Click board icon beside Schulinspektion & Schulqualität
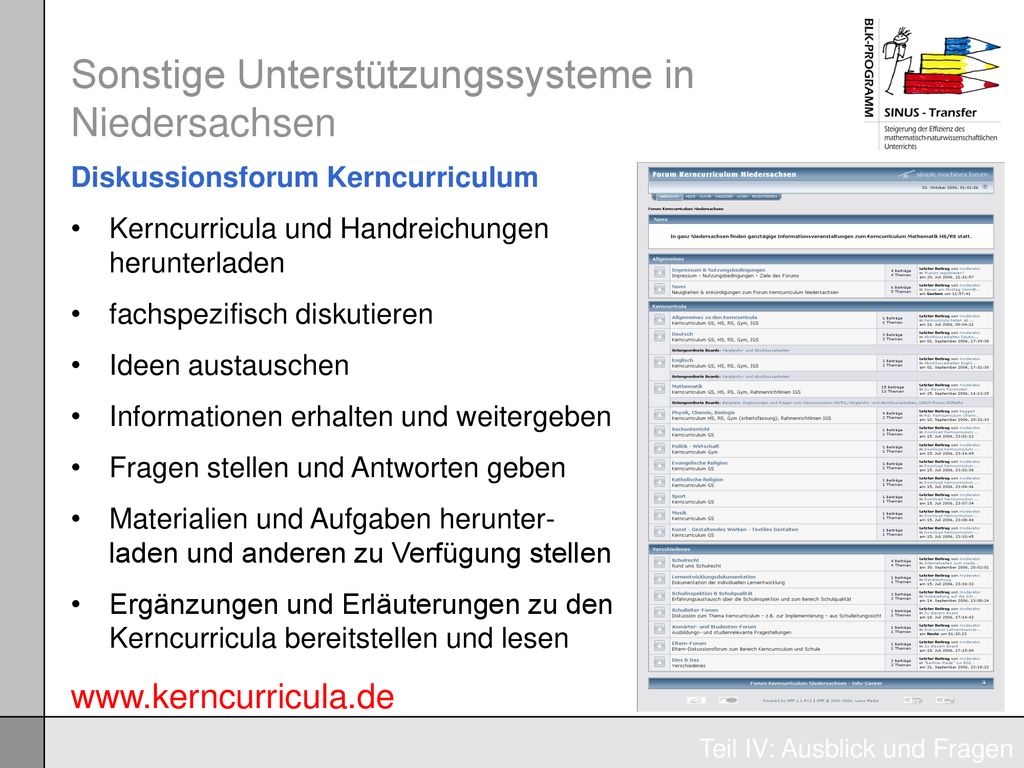Screen dimensions: 1024x768 [660, 596]
